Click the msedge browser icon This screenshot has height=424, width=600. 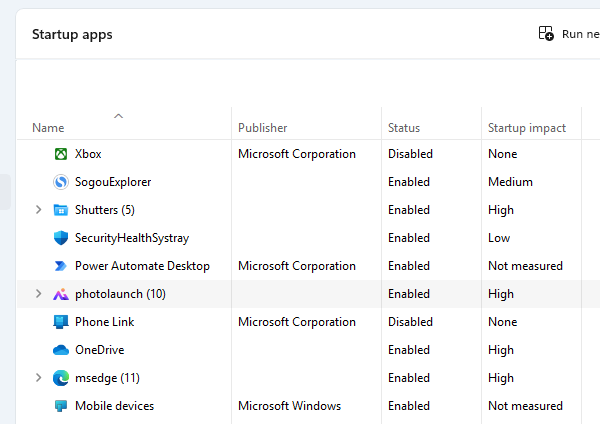tap(61, 378)
